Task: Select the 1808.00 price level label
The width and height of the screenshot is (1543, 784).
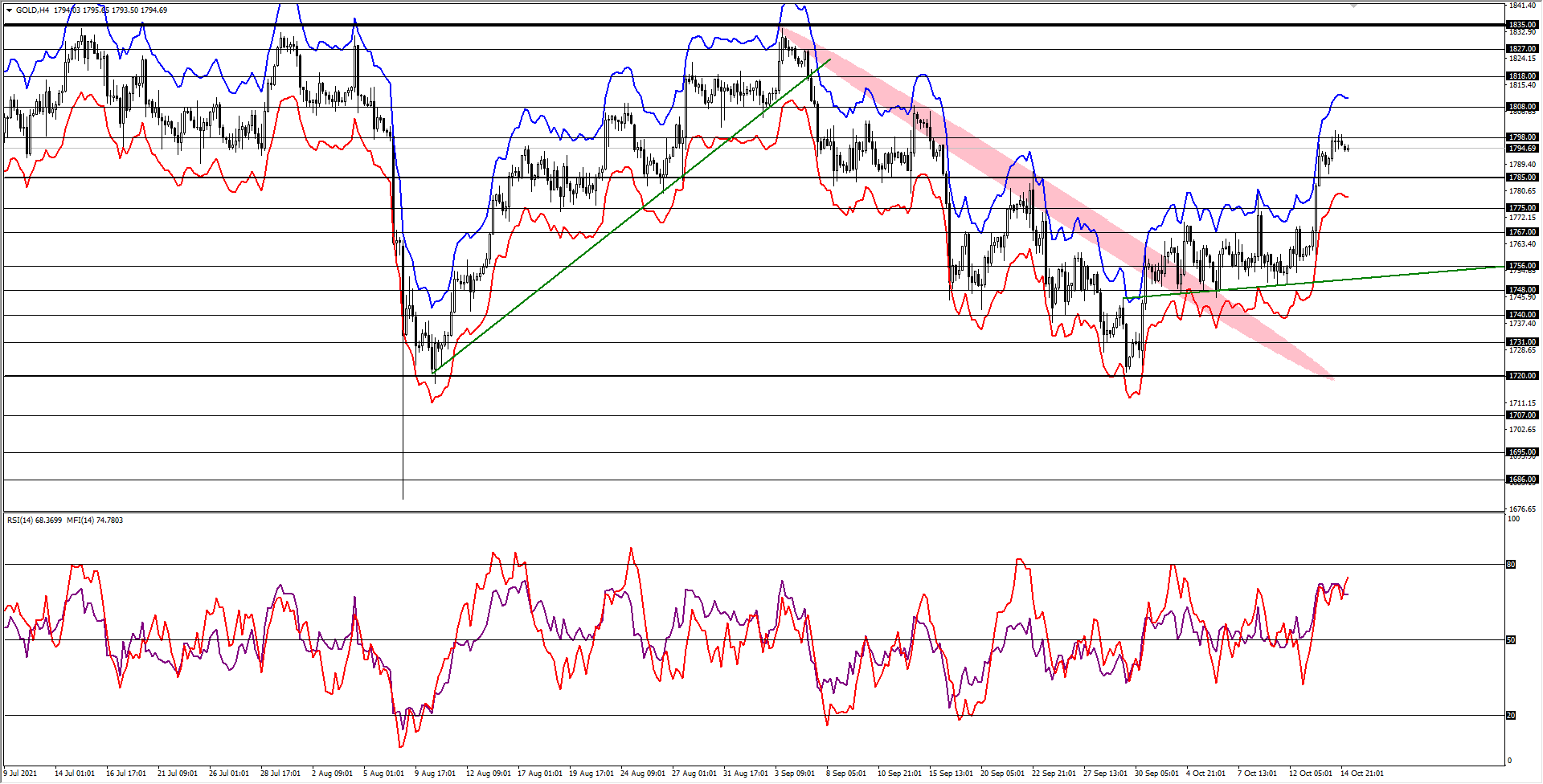Action: [1522, 107]
